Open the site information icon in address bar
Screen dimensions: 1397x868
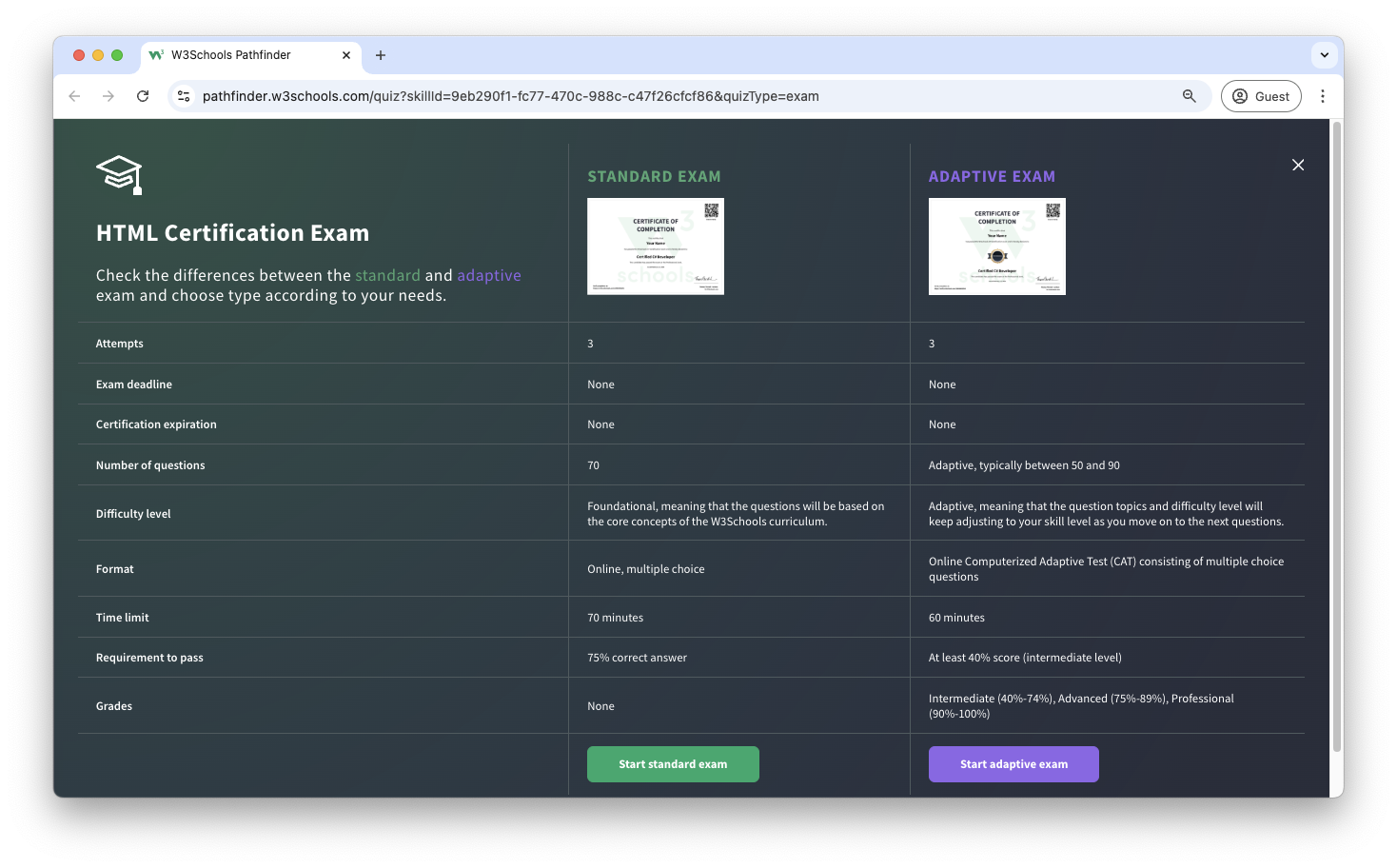[185, 96]
